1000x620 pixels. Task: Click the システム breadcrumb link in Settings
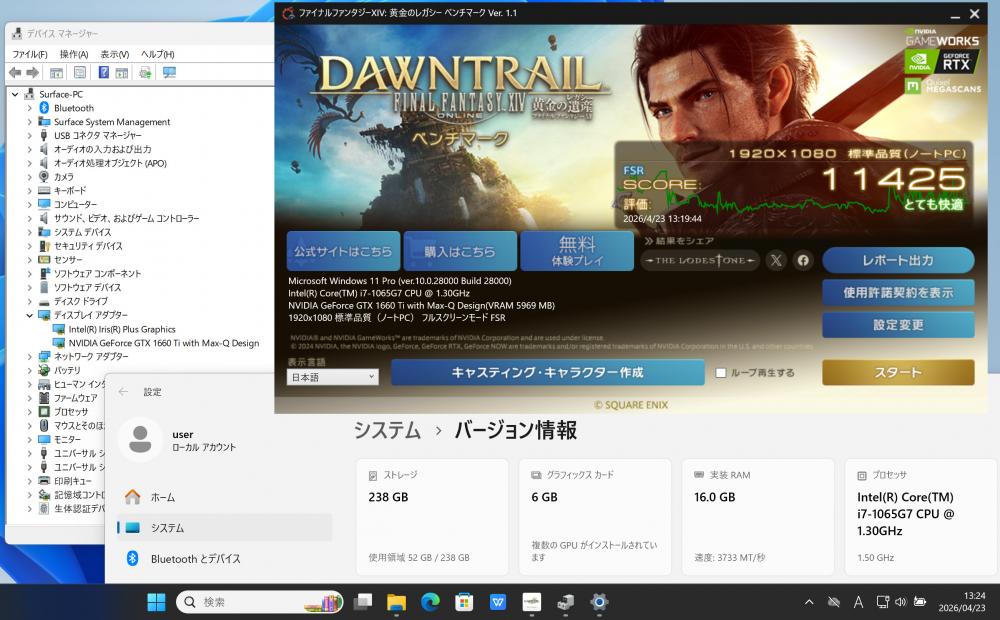(x=387, y=431)
